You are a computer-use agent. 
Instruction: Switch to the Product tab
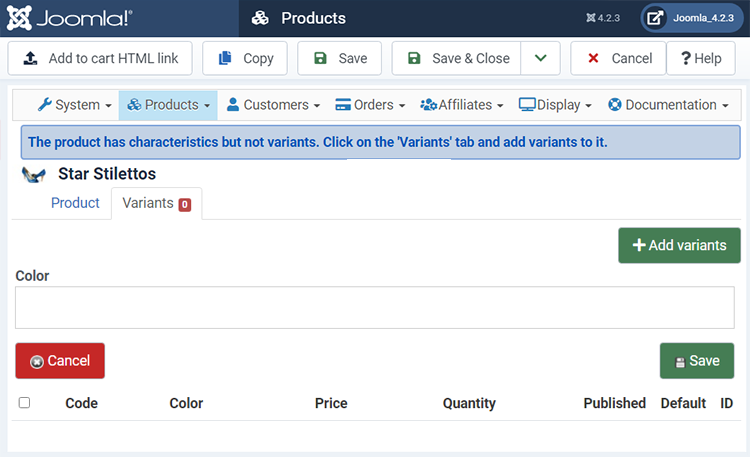coord(75,203)
